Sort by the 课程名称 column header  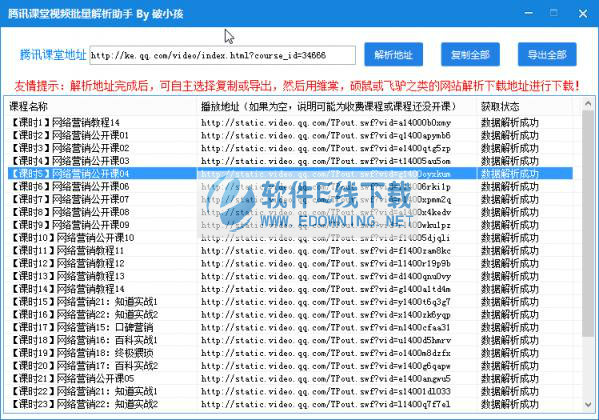pyautogui.click(x=102, y=106)
